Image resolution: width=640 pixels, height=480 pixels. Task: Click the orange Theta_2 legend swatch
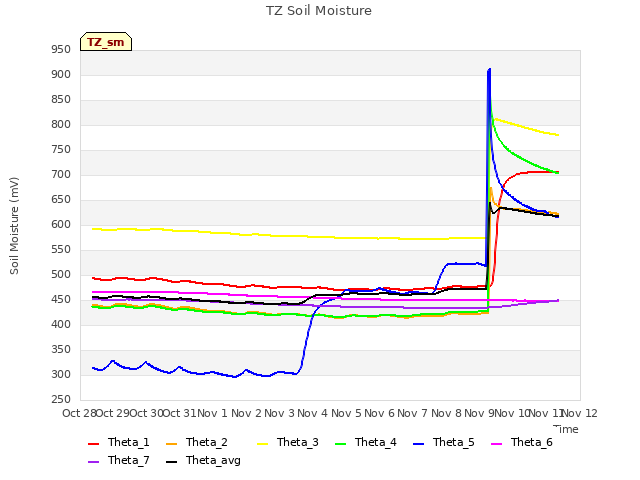pos(172,443)
